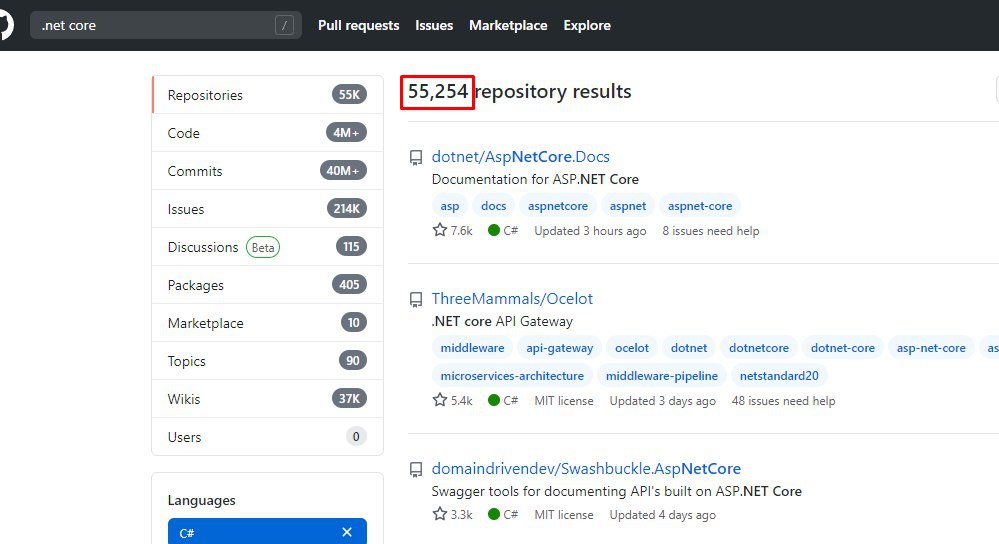Click the middleware topic tag
This screenshot has width=999, height=544.
(x=472, y=348)
